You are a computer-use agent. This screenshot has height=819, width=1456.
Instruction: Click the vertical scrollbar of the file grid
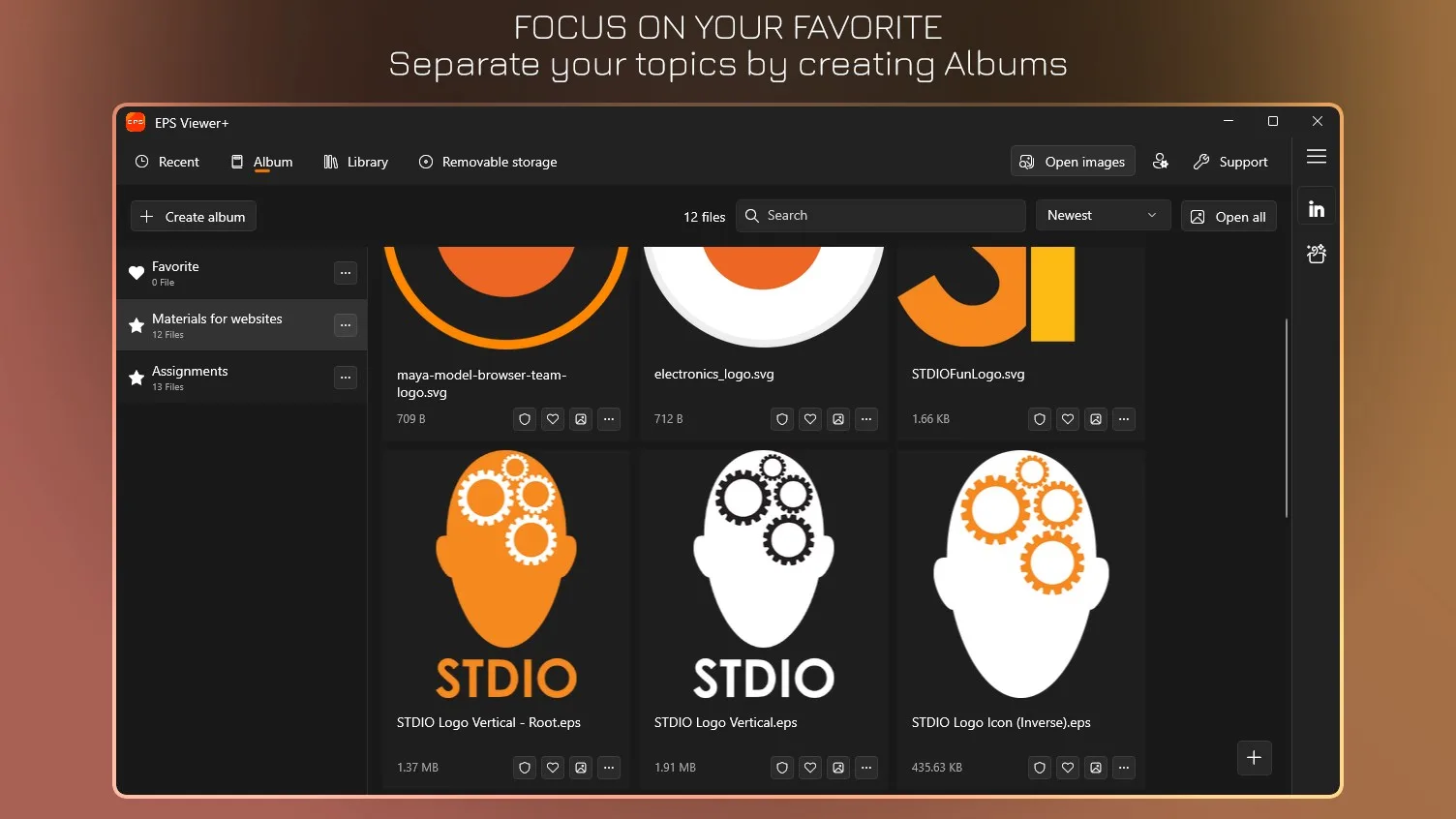[x=1287, y=417]
